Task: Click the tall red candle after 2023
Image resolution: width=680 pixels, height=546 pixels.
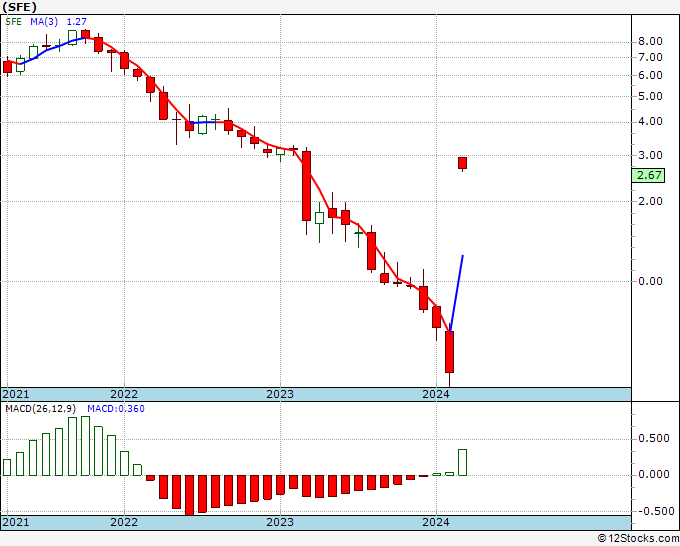Action: (306, 186)
